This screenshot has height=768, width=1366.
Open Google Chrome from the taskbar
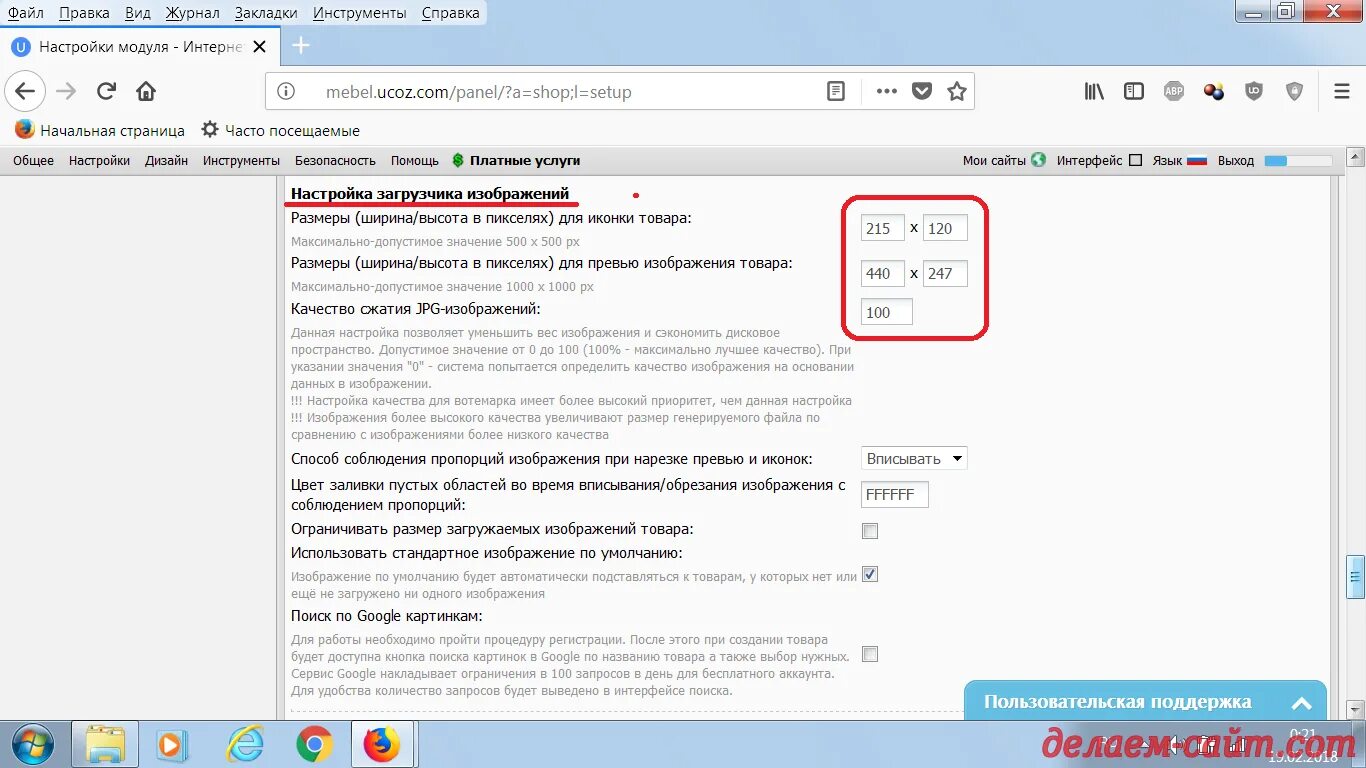coord(314,745)
